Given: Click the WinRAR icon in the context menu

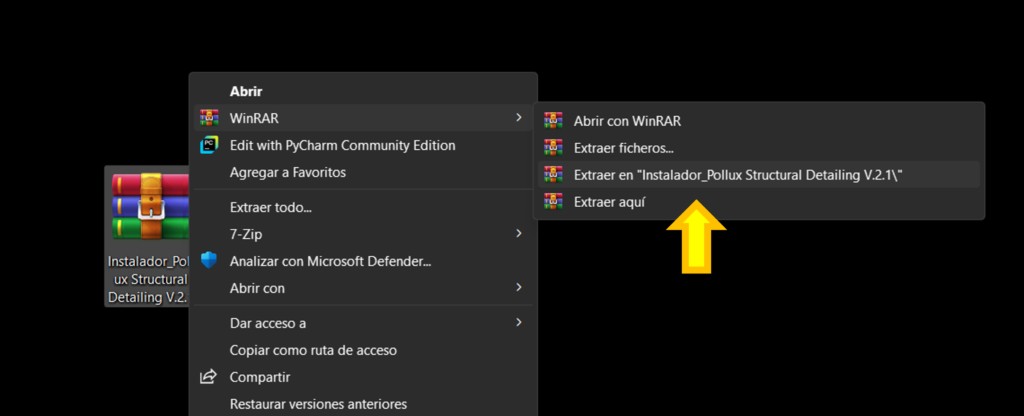Looking at the screenshot, I should click(x=209, y=118).
